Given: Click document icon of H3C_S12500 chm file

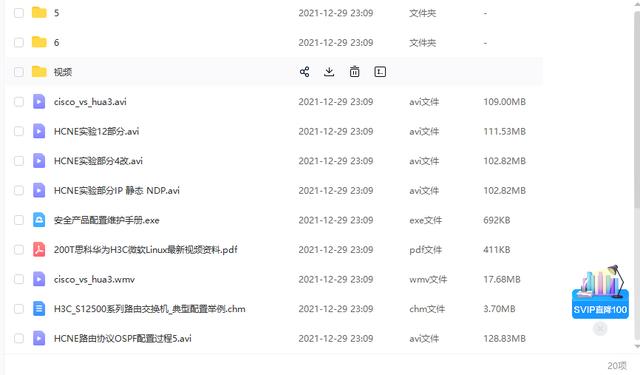Looking at the screenshot, I should click(x=39, y=308).
